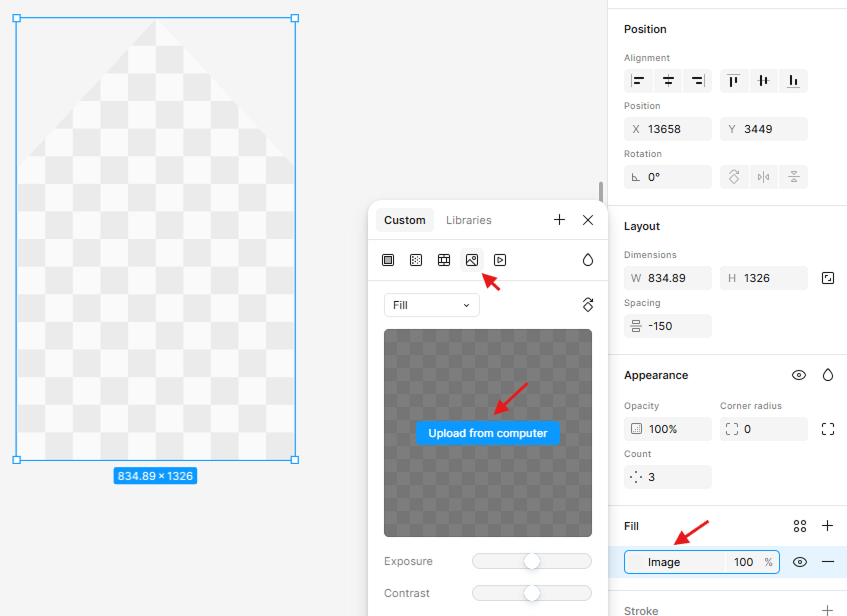Align selection to vertical centers

click(x=763, y=81)
